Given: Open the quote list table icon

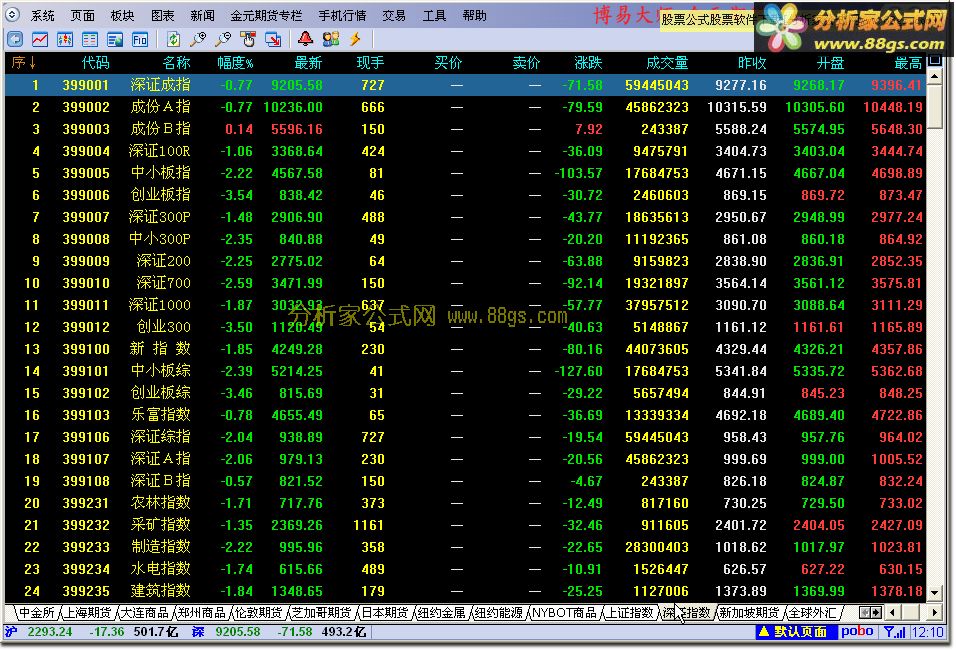Looking at the screenshot, I should (x=90, y=40).
